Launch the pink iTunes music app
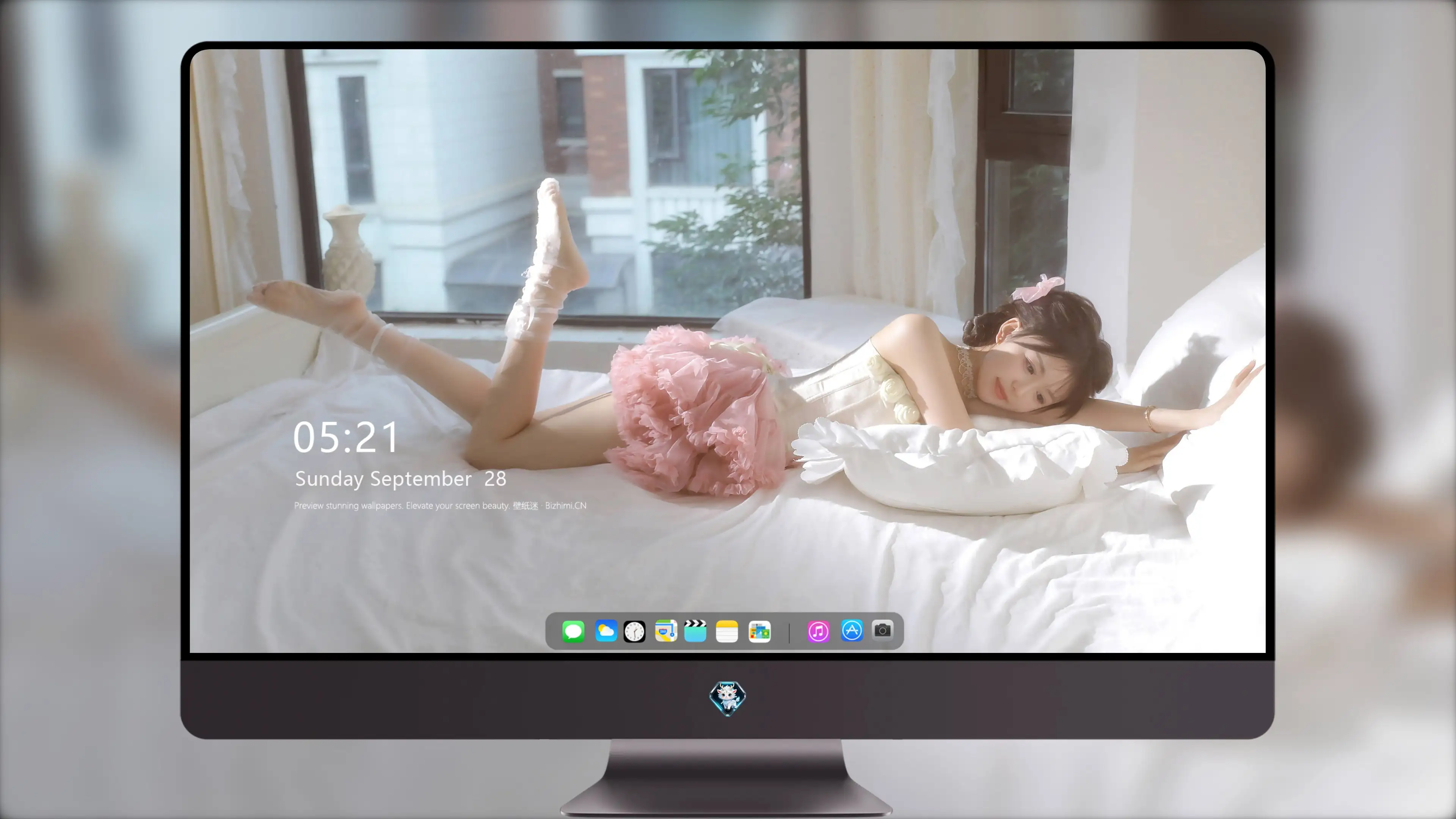This screenshot has height=819, width=1456. click(x=818, y=631)
